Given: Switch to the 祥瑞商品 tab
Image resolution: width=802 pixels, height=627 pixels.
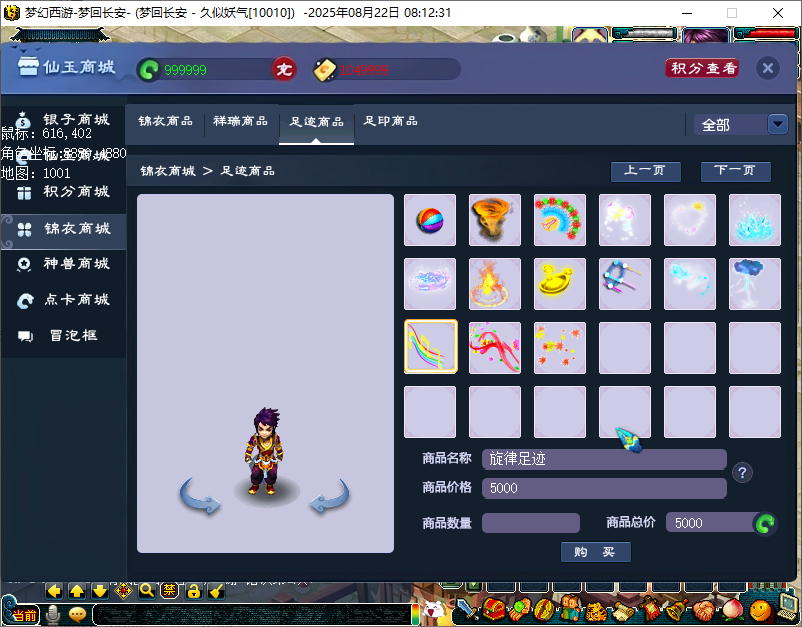Looking at the screenshot, I should tap(240, 120).
